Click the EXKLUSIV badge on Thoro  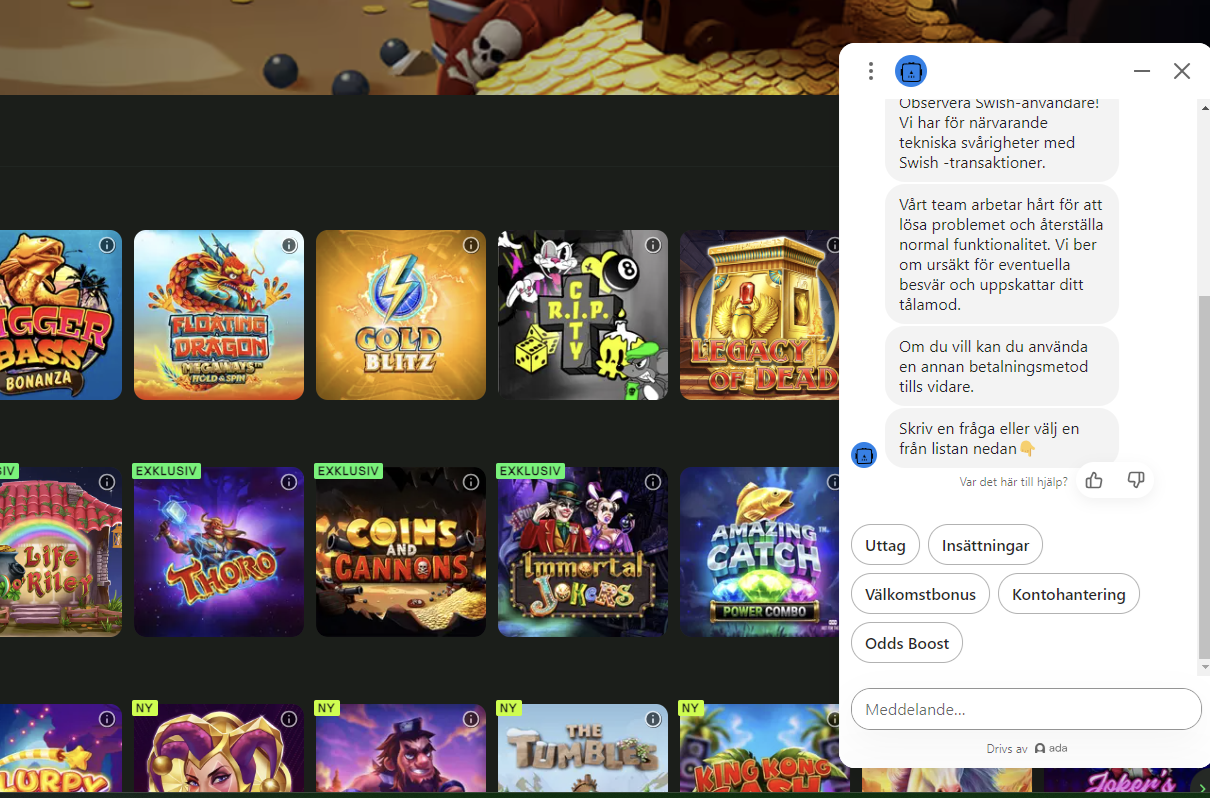(x=167, y=471)
